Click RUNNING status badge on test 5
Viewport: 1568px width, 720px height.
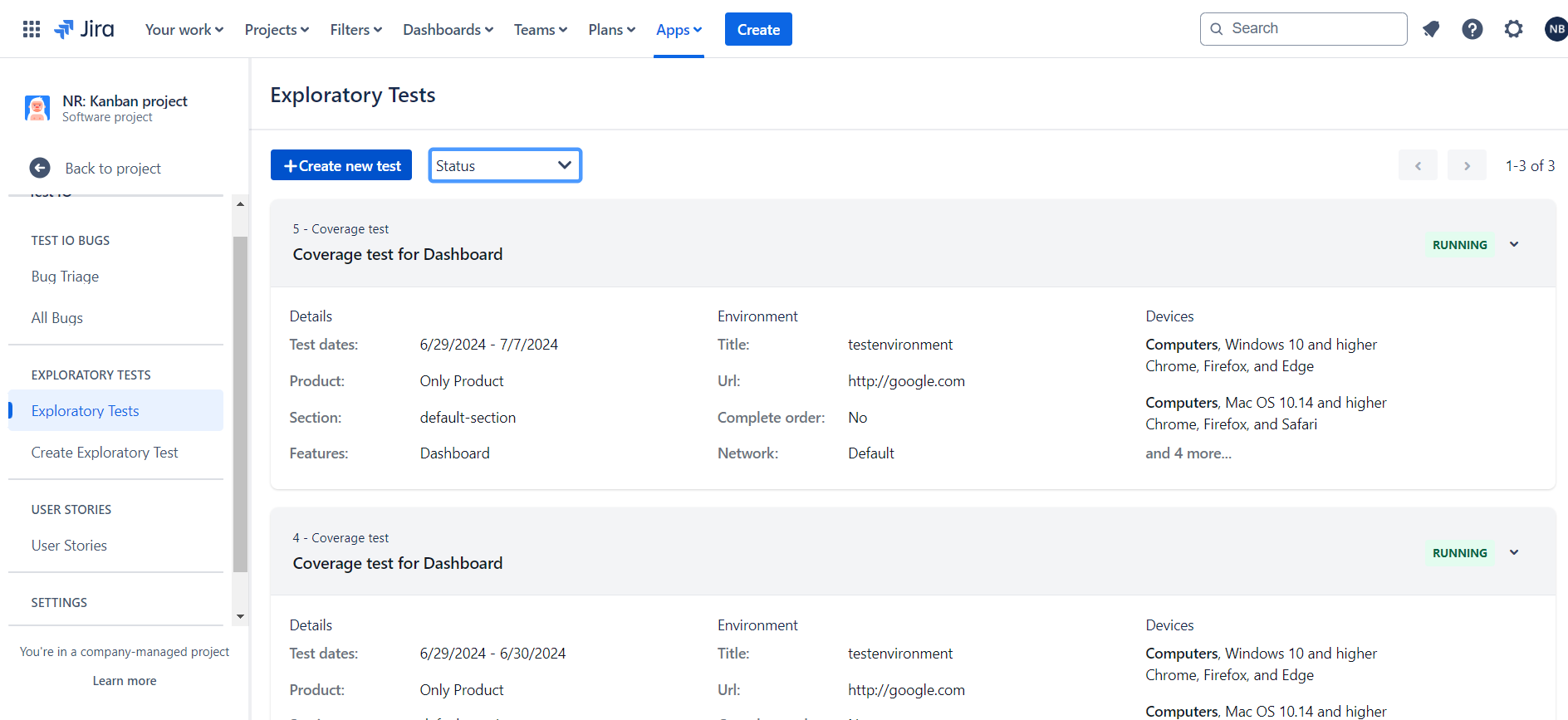click(x=1460, y=245)
